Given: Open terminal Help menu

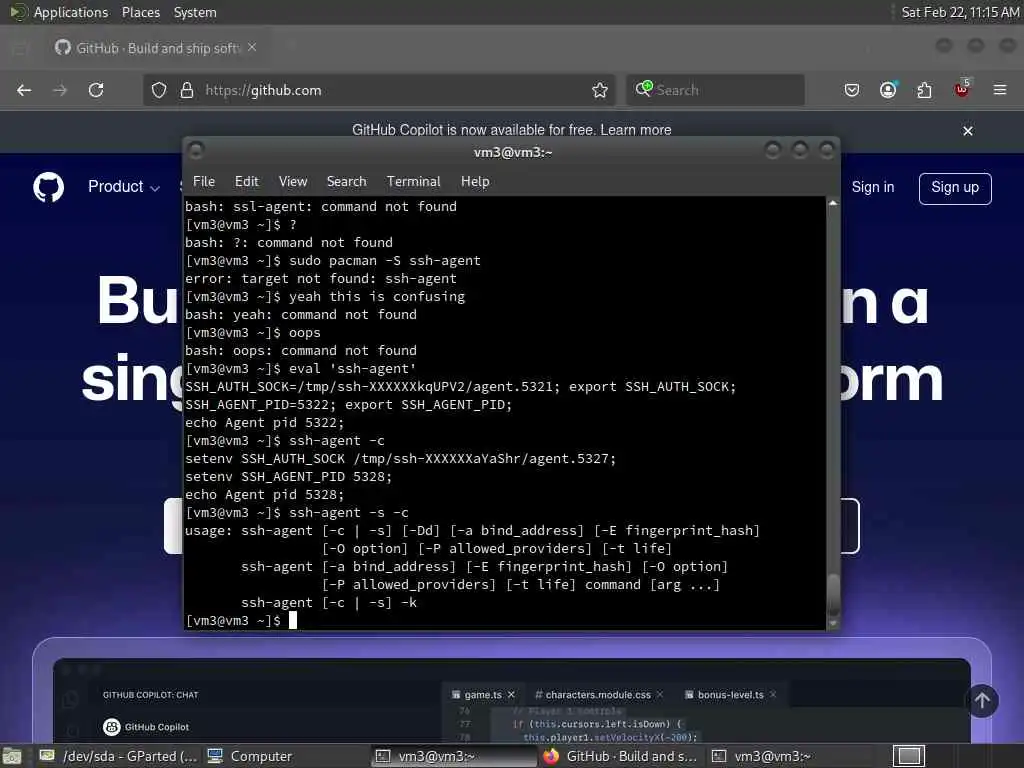Looking at the screenshot, I should point(475,182).
